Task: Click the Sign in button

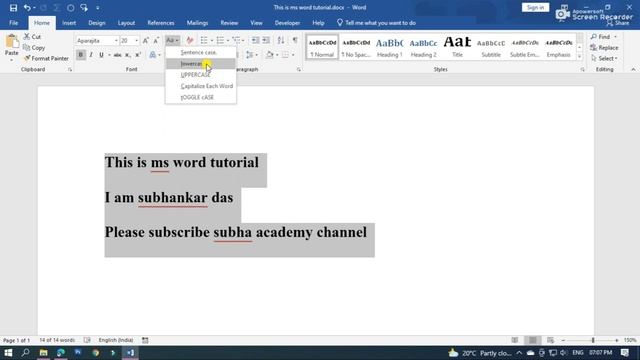Action: click(x=535, y=8)
